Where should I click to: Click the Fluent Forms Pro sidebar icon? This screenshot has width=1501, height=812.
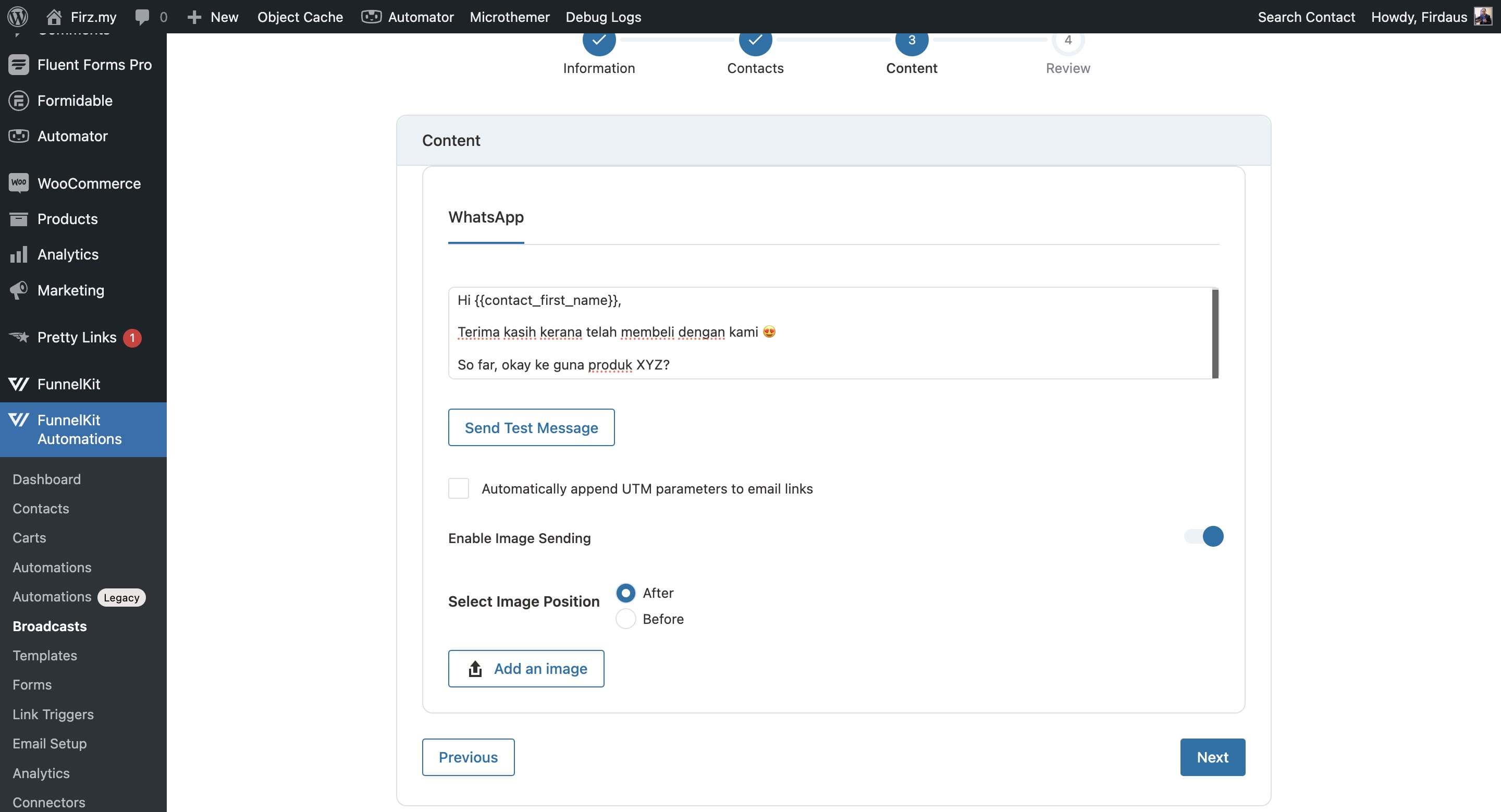(19, 65)
